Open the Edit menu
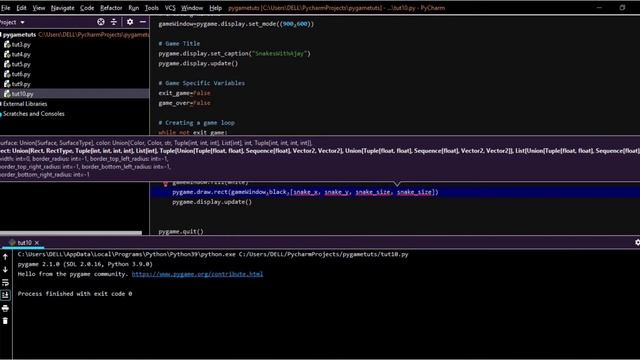The height and width of the screenshot is (360, 640). [21, 8]
